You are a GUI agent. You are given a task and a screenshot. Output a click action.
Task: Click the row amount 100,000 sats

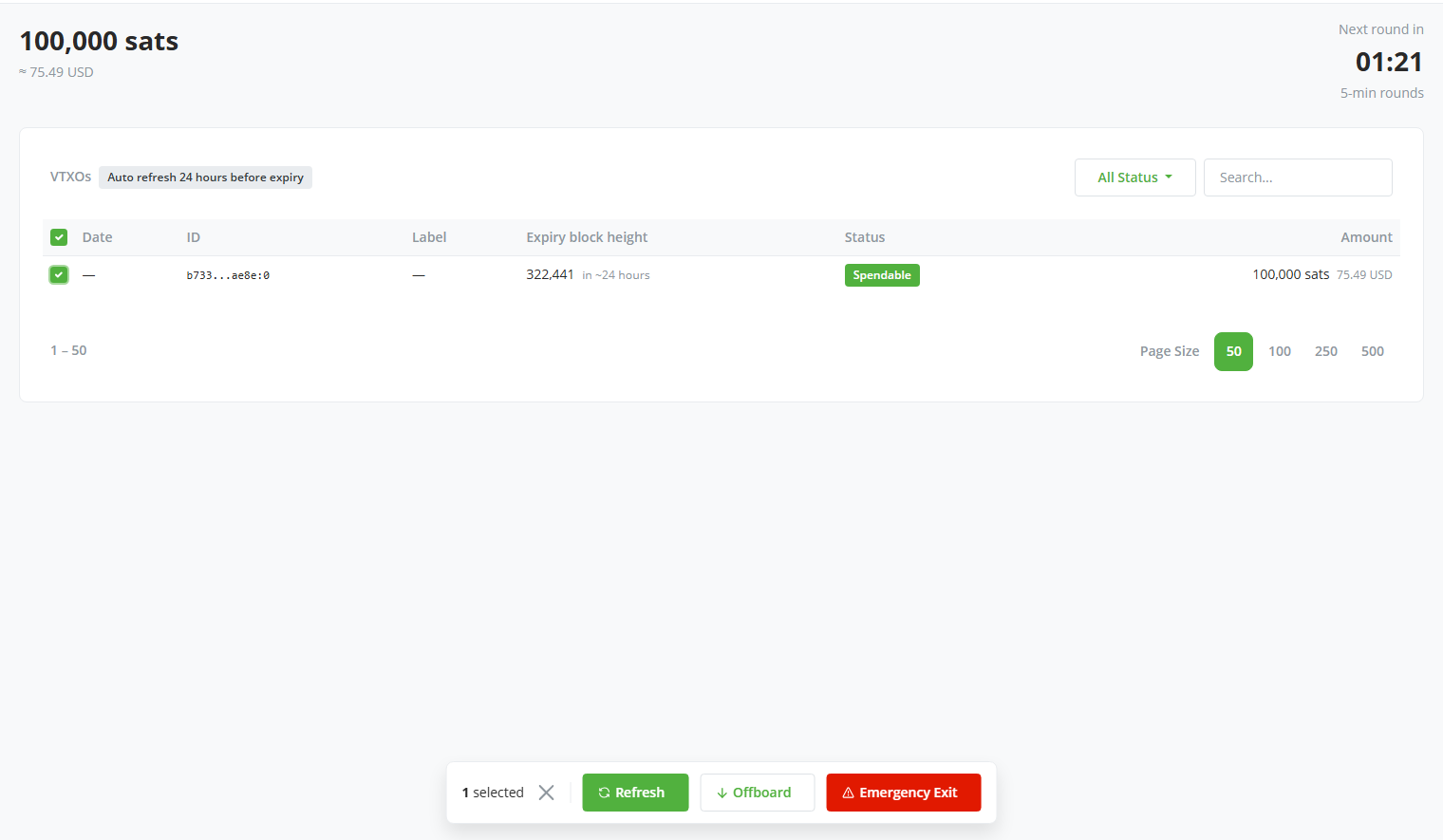(x=1291, y=274)
